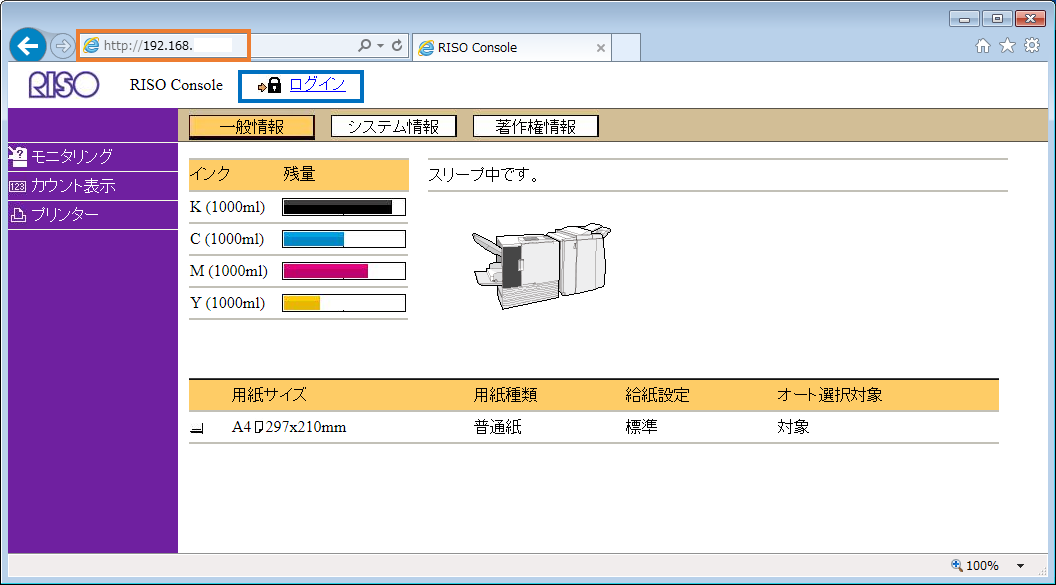Screen dimensions: 1056x585
Task: Click the printer illustration image
Action: coord(541,266)
